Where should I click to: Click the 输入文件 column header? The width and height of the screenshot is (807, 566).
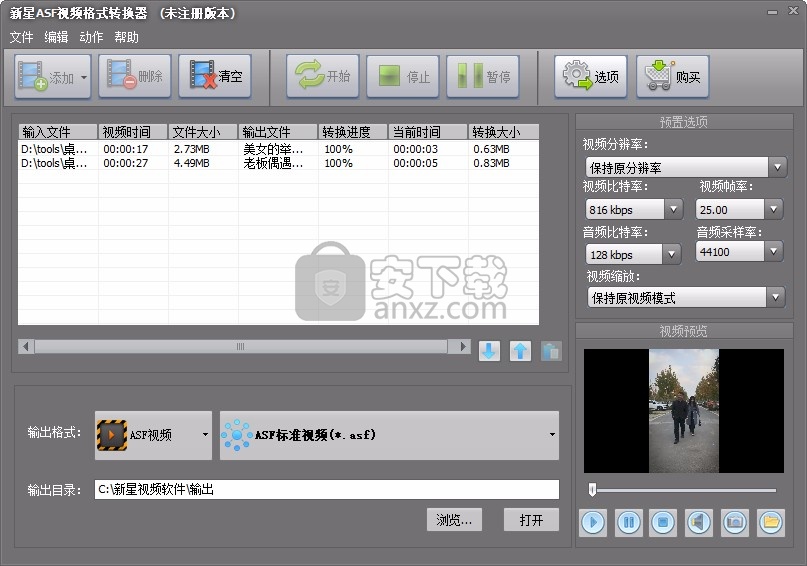pos(58,132)
